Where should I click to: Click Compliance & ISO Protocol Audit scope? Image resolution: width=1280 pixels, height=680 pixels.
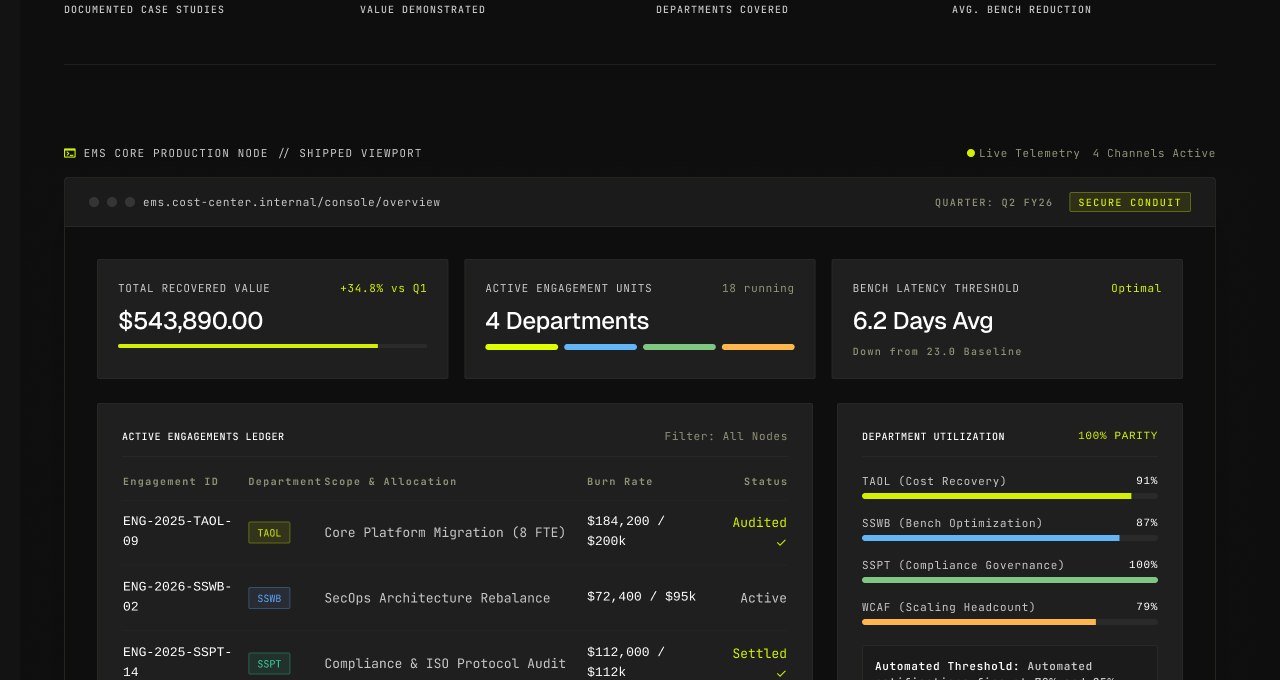coord(445,664)
